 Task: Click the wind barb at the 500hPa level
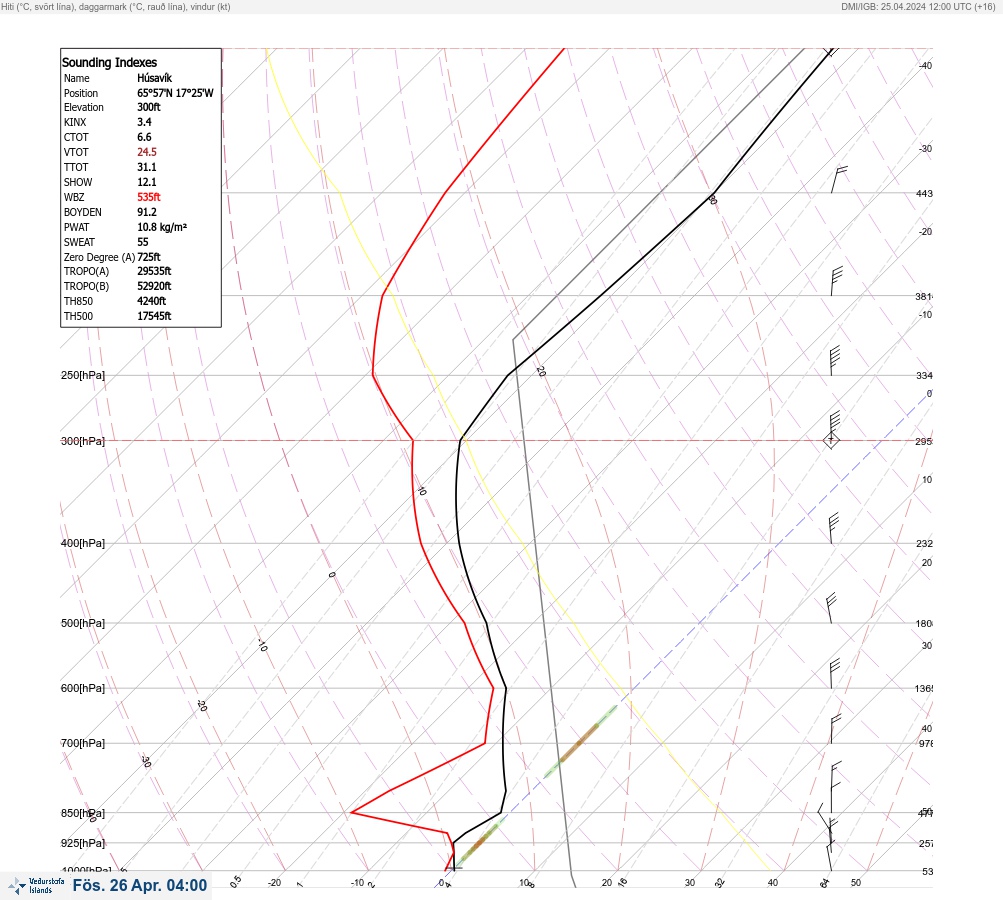830,608
